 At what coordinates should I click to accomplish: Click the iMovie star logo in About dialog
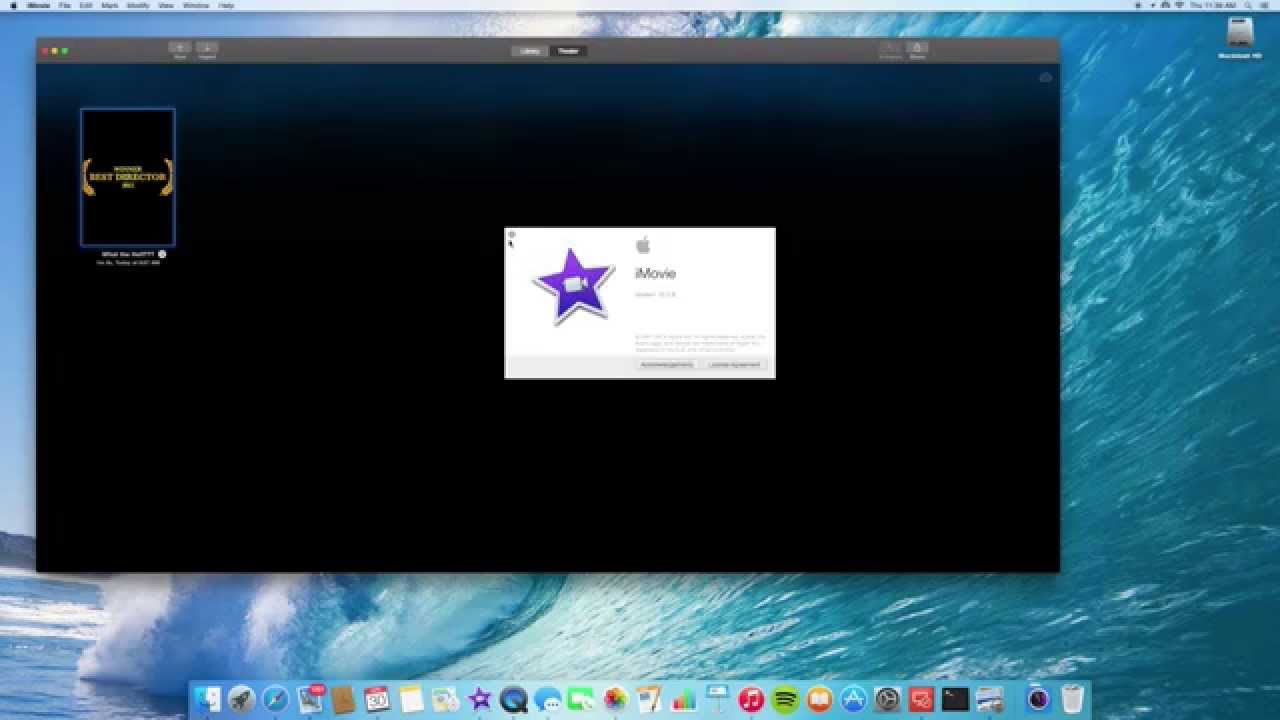click(x=573, y=286)
